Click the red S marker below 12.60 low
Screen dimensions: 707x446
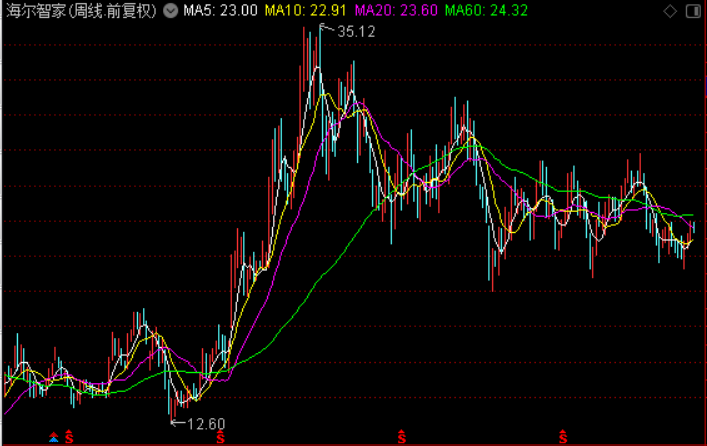click(220, 436)
